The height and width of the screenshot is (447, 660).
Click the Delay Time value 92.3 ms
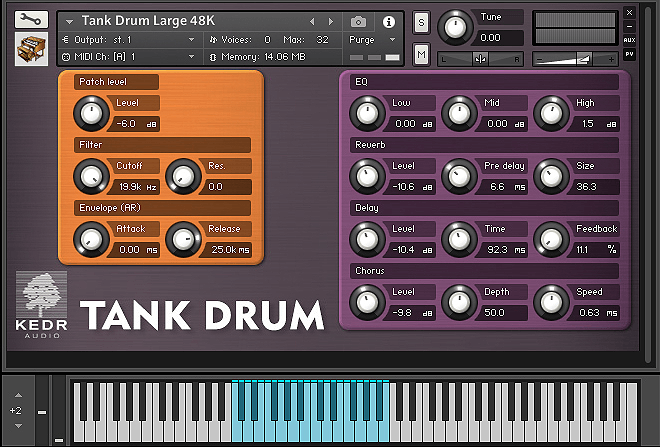coord(503,250)
